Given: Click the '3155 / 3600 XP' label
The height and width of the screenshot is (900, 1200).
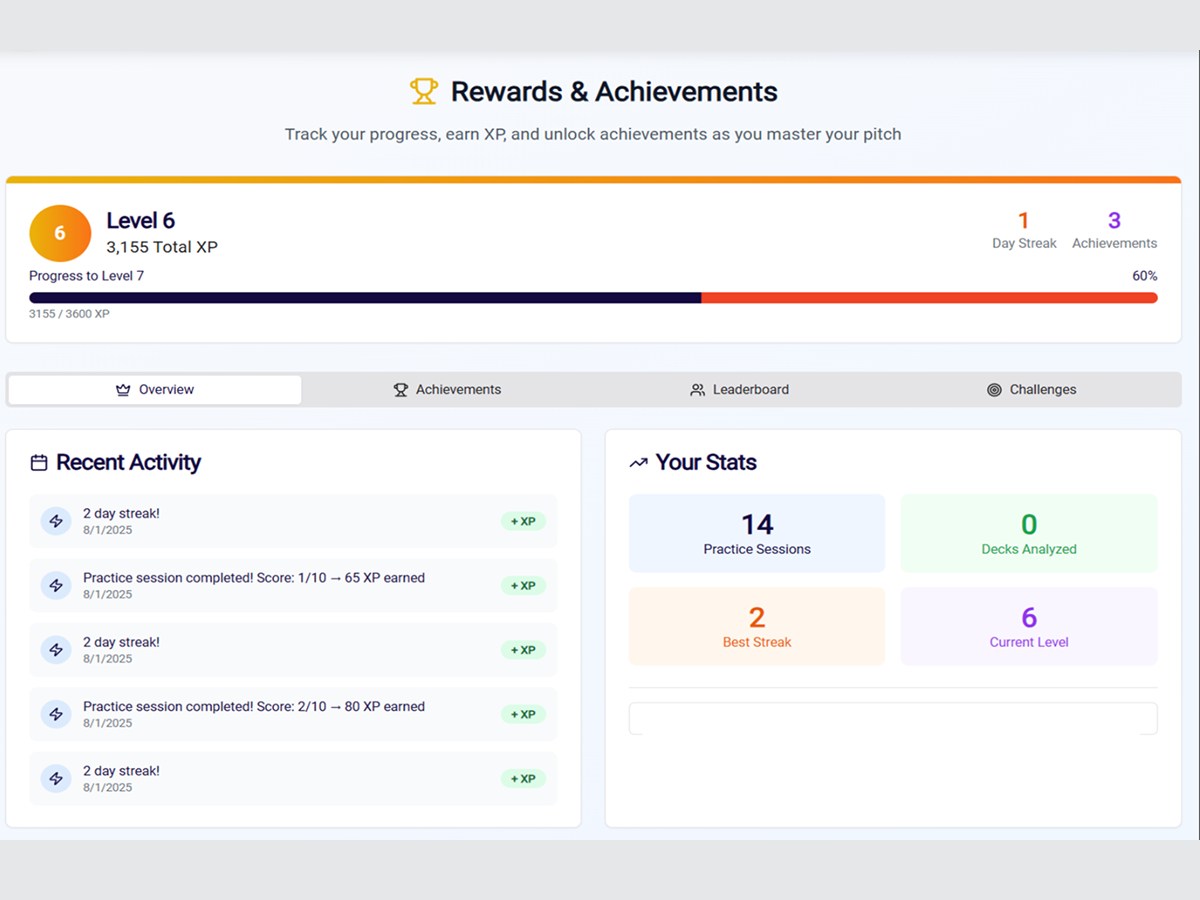Looking at the screenshot, I should click(x=69, y=314).
